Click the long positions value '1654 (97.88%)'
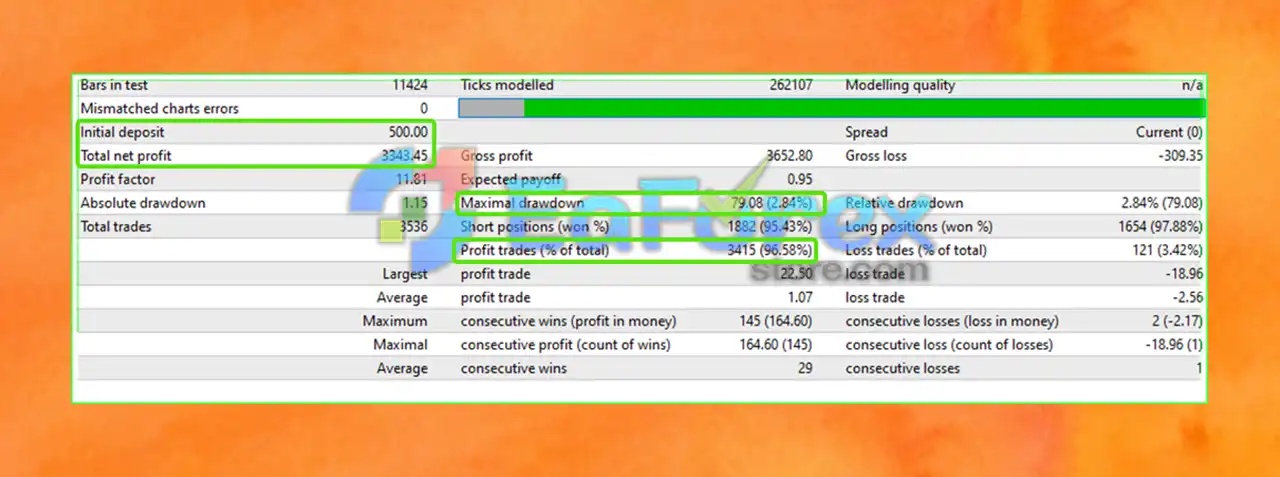Screen dimensions: 1280x477 (x=1160, y=227)
